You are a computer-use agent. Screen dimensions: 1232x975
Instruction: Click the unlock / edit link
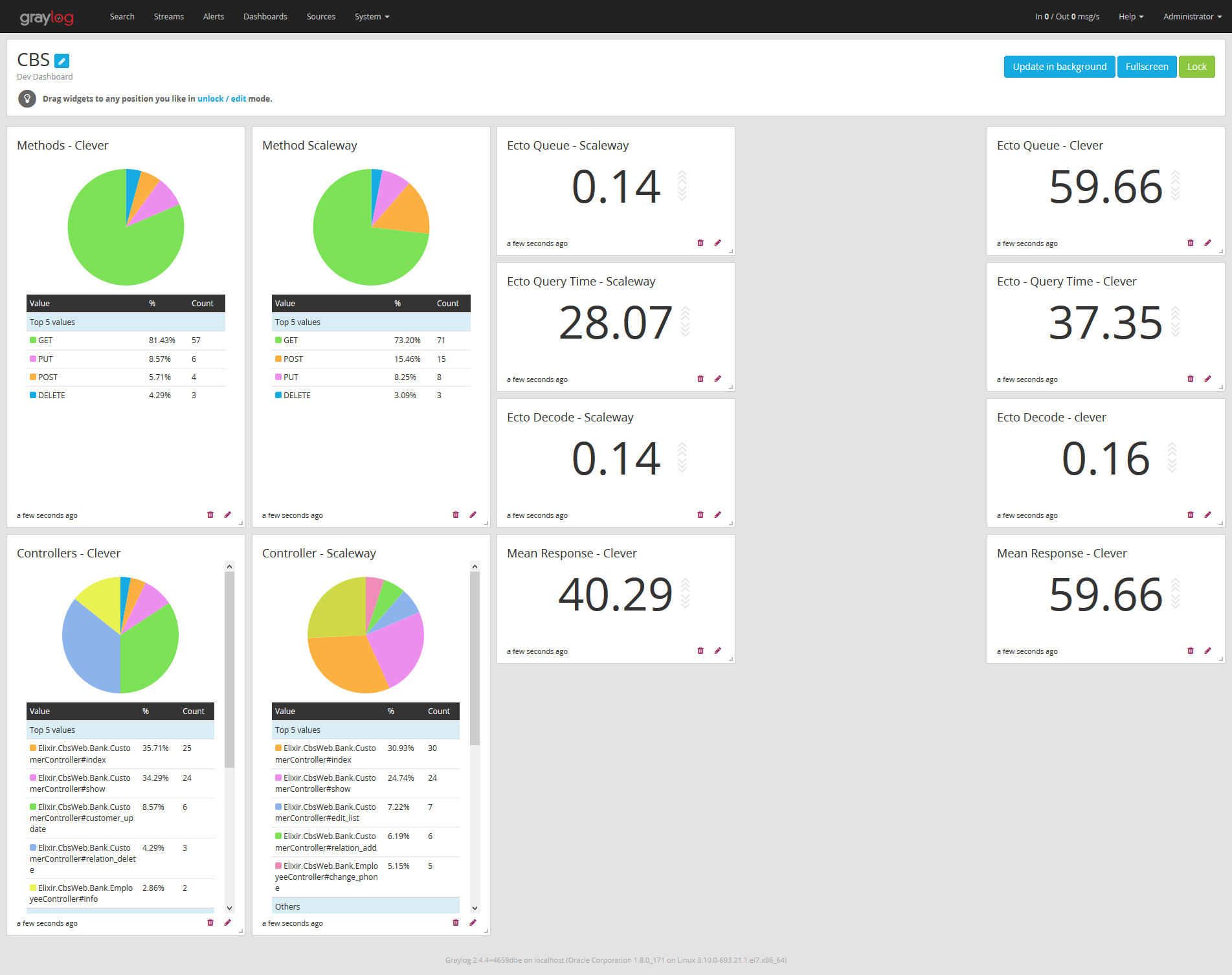point(221,99)
